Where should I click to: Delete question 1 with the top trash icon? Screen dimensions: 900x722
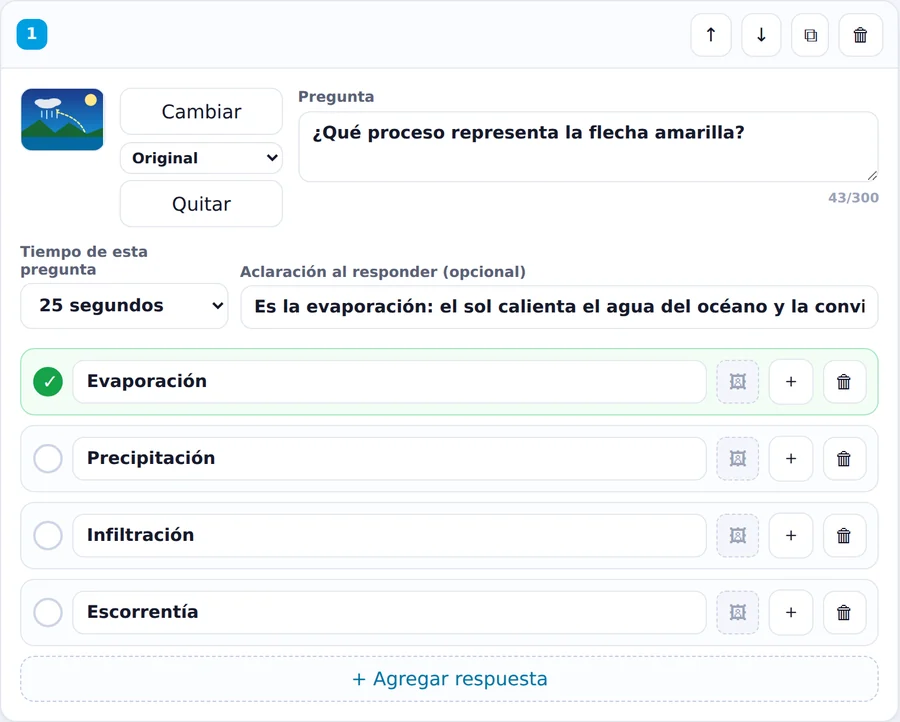pyautogui.click(x=860, y=35)
